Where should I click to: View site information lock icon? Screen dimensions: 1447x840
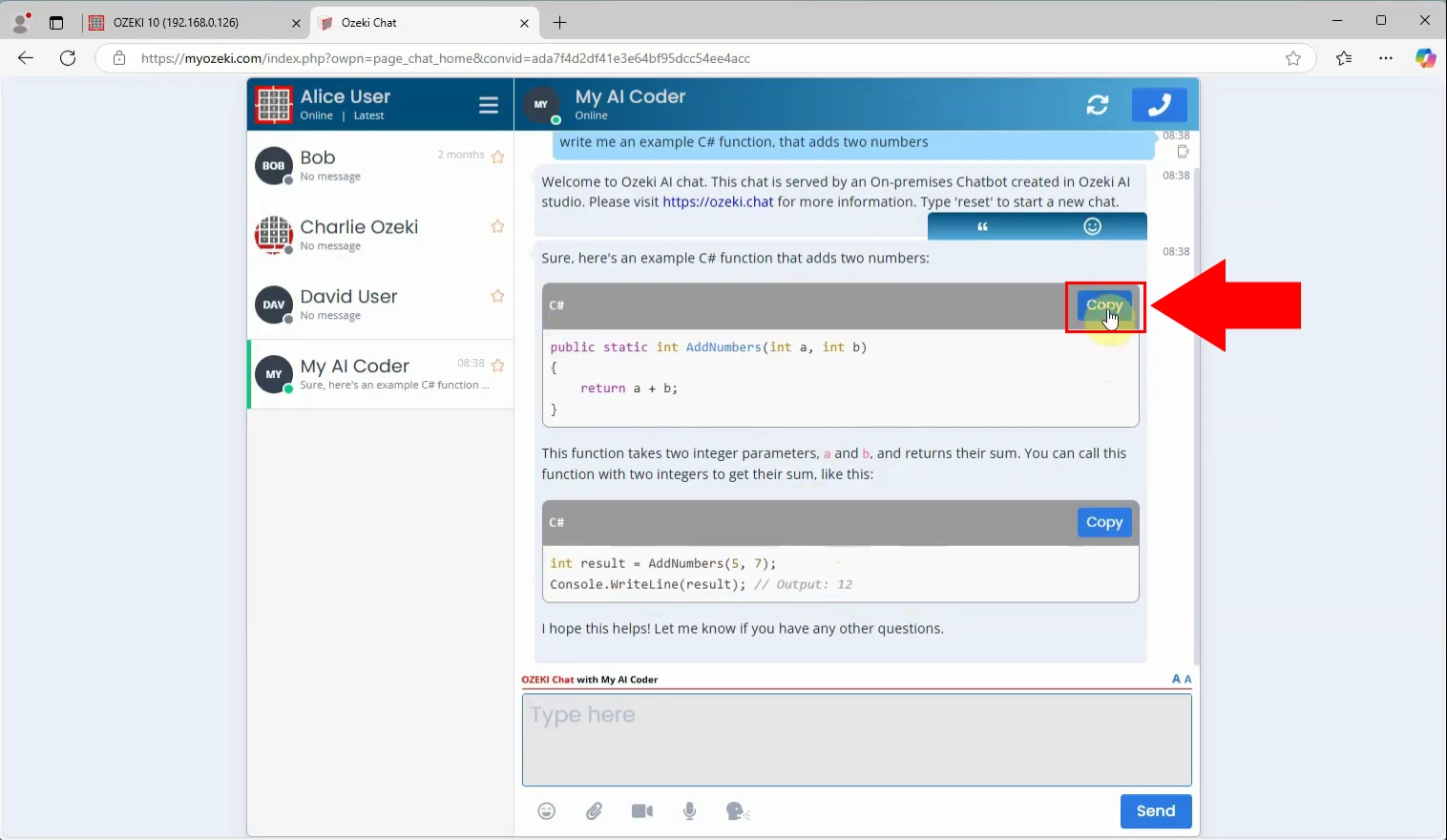click(119, 58)
